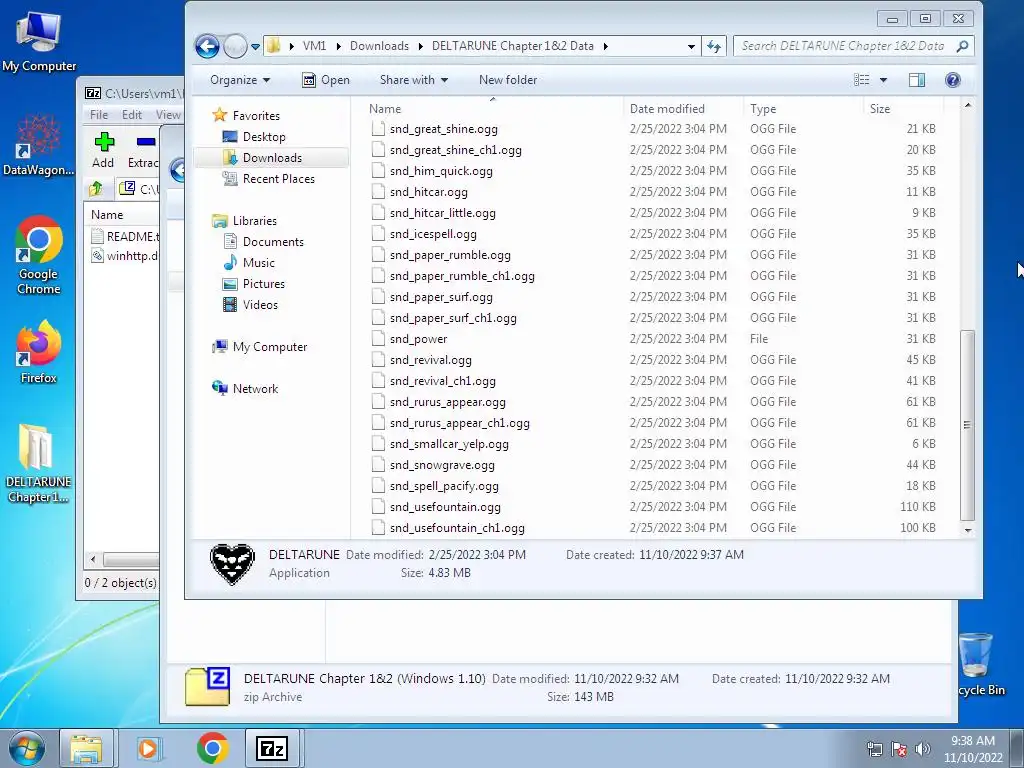Open View menu in 7-Zip window

click(168, 115)
